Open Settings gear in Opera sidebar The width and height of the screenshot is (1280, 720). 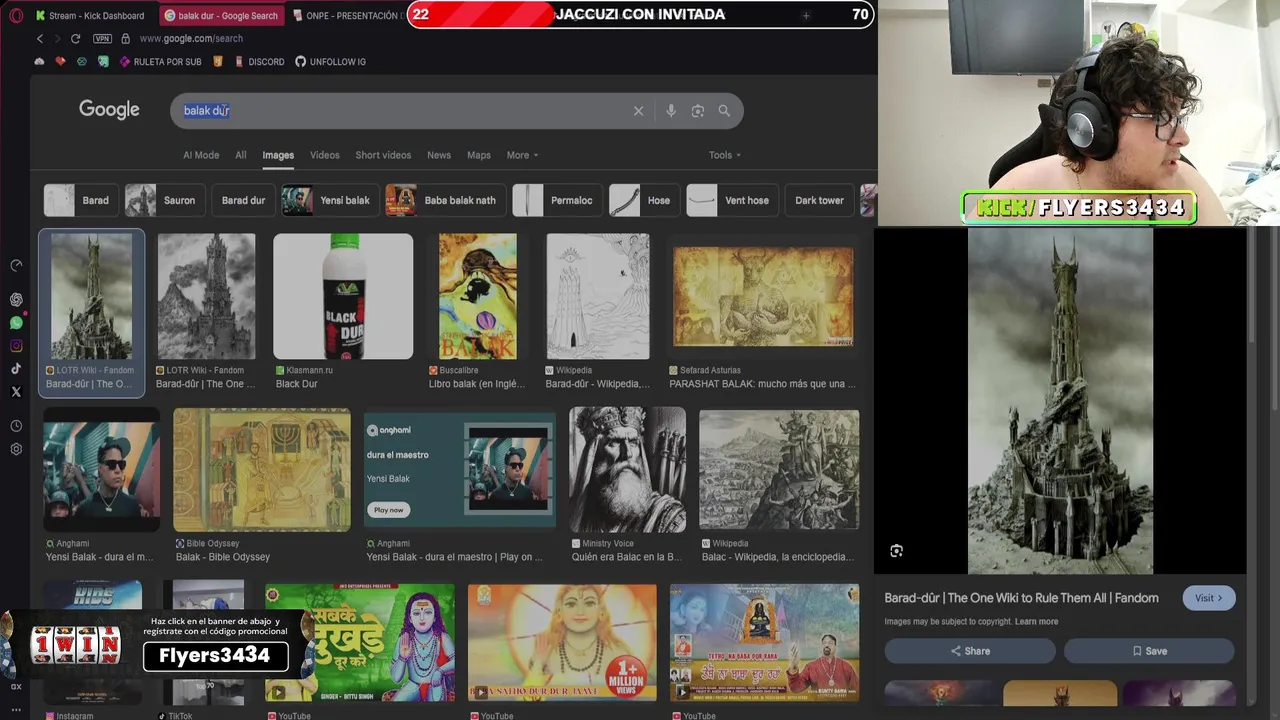(x=16, y=449)
